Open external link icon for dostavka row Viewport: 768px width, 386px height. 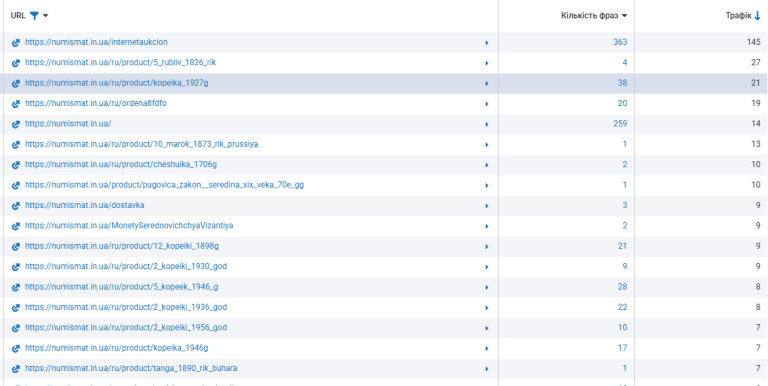click(x=16, y=206)
